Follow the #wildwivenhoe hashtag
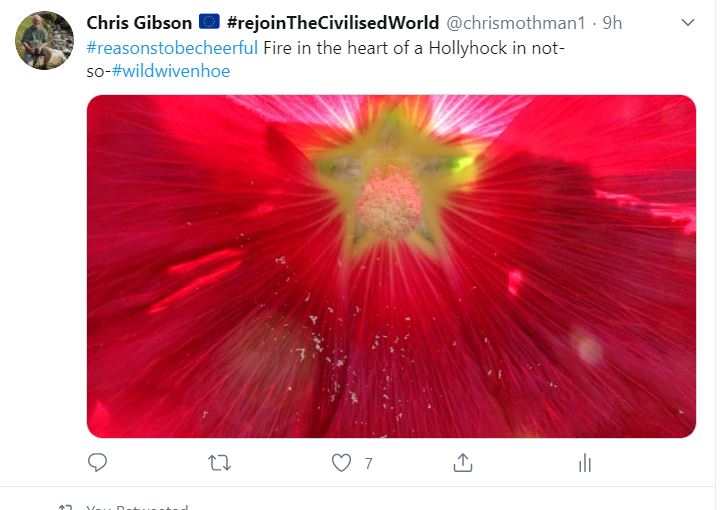The image size is (723, 510). coord(171,71)
